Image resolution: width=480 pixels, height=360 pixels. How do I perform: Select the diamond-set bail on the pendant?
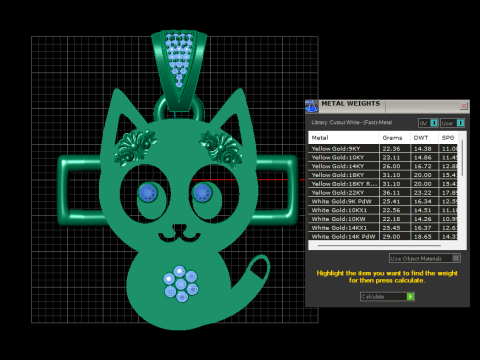pos(179,70)
